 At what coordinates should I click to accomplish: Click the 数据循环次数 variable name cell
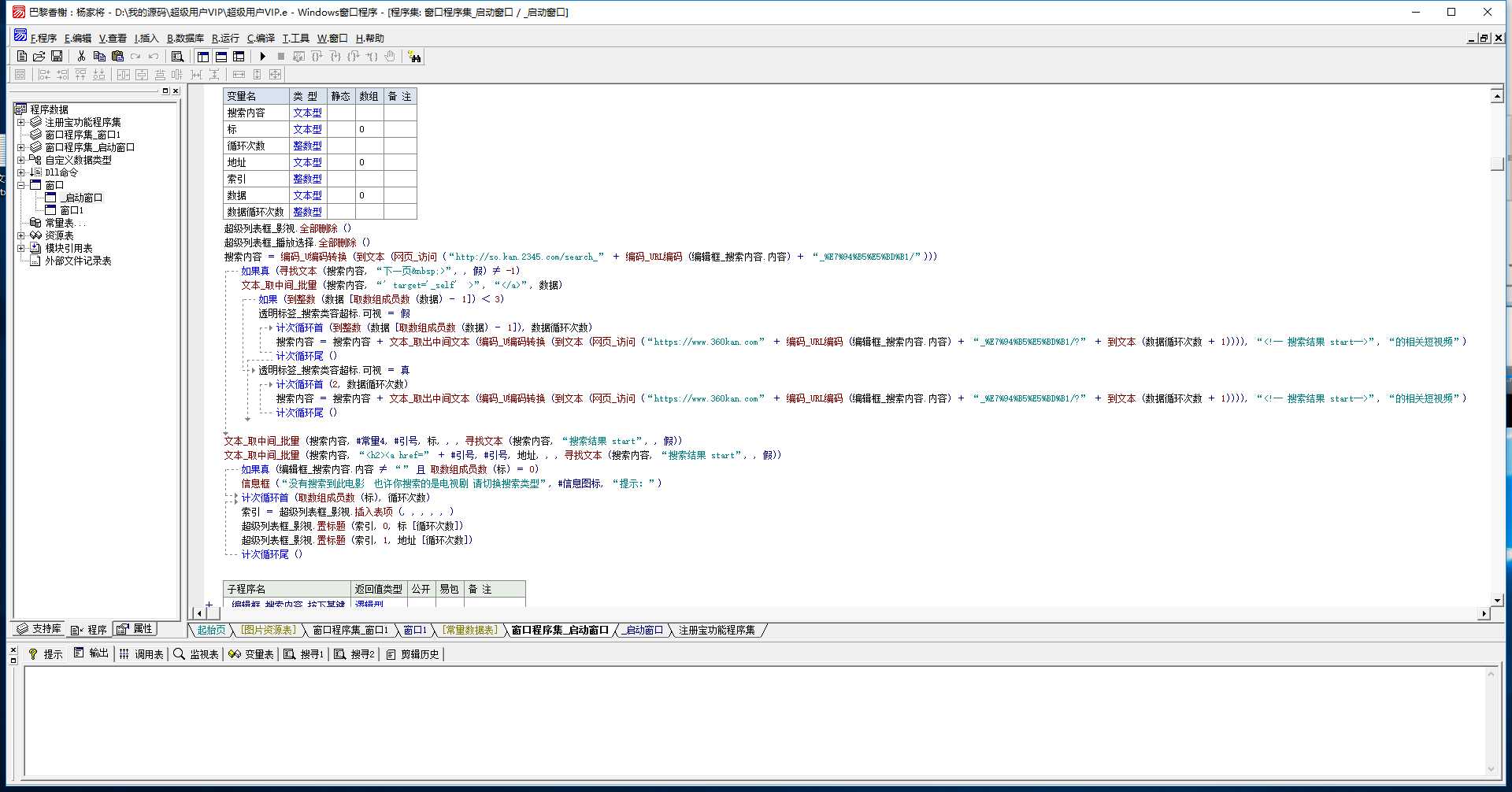tap(256, 212)
